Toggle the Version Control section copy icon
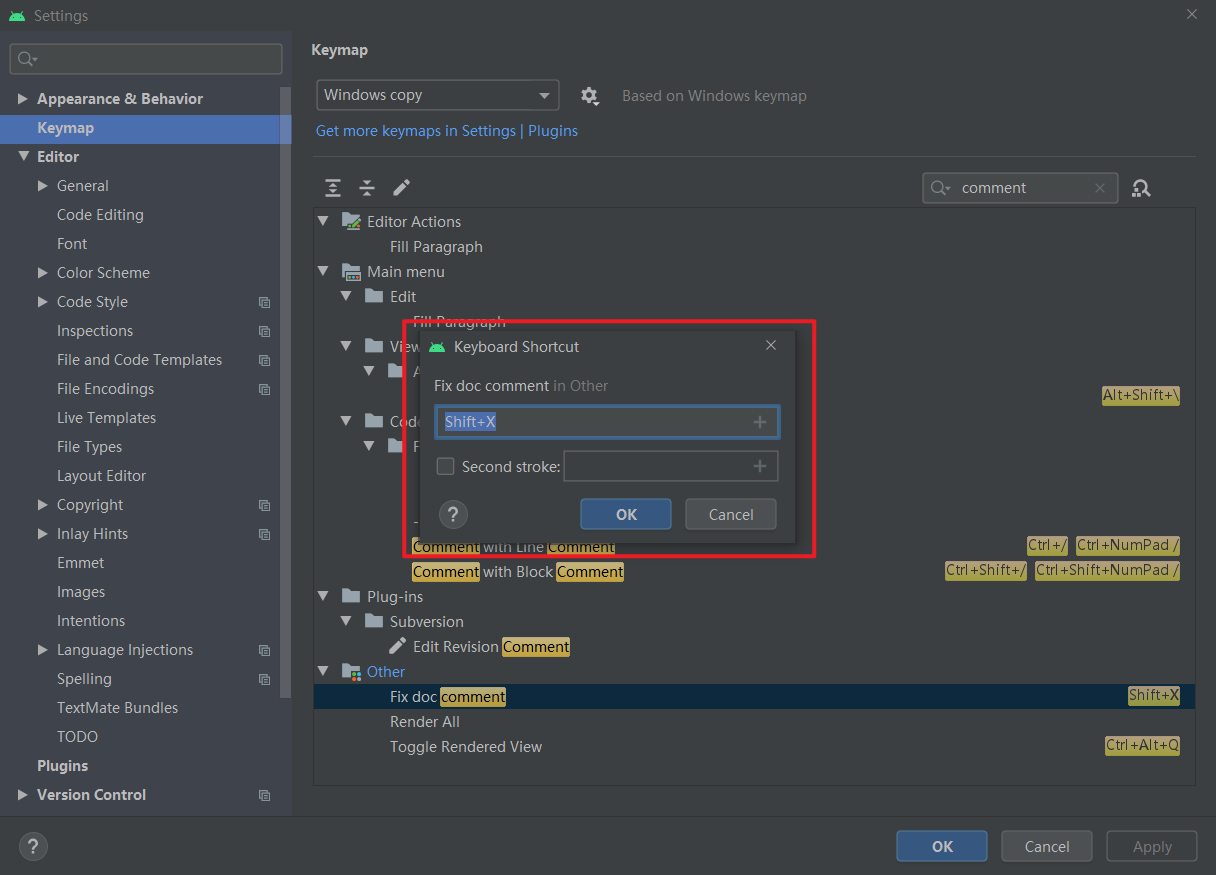The image size is (1216, 875). click(x=264, y=795)
